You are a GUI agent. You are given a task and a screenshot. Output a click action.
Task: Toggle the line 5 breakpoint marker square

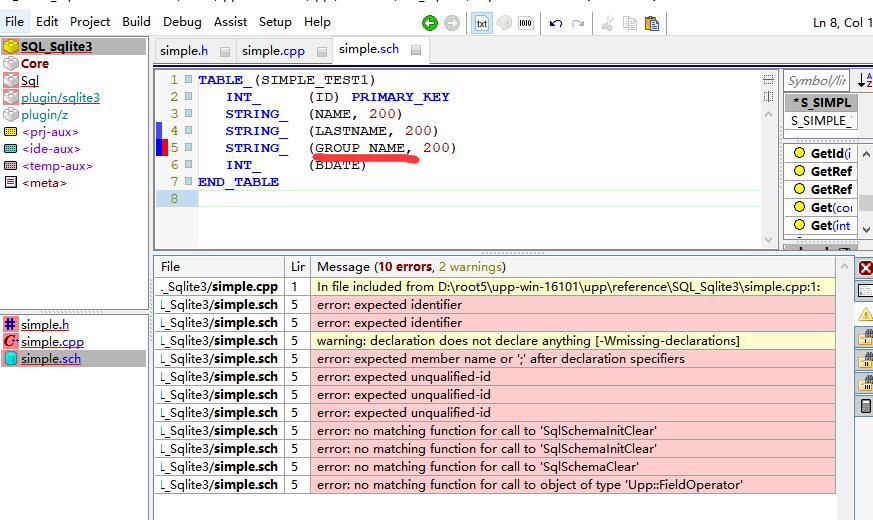pos(188,148)
